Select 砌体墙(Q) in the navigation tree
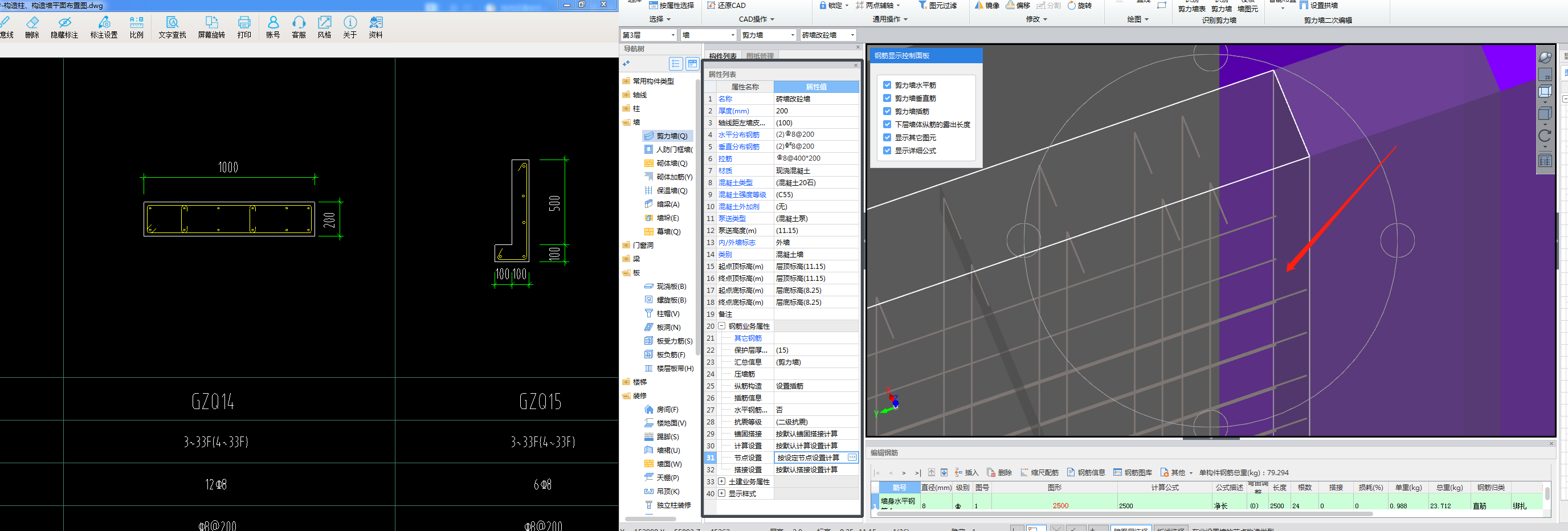The width and height of the screenshot is (1568, 531). [666, 163]
